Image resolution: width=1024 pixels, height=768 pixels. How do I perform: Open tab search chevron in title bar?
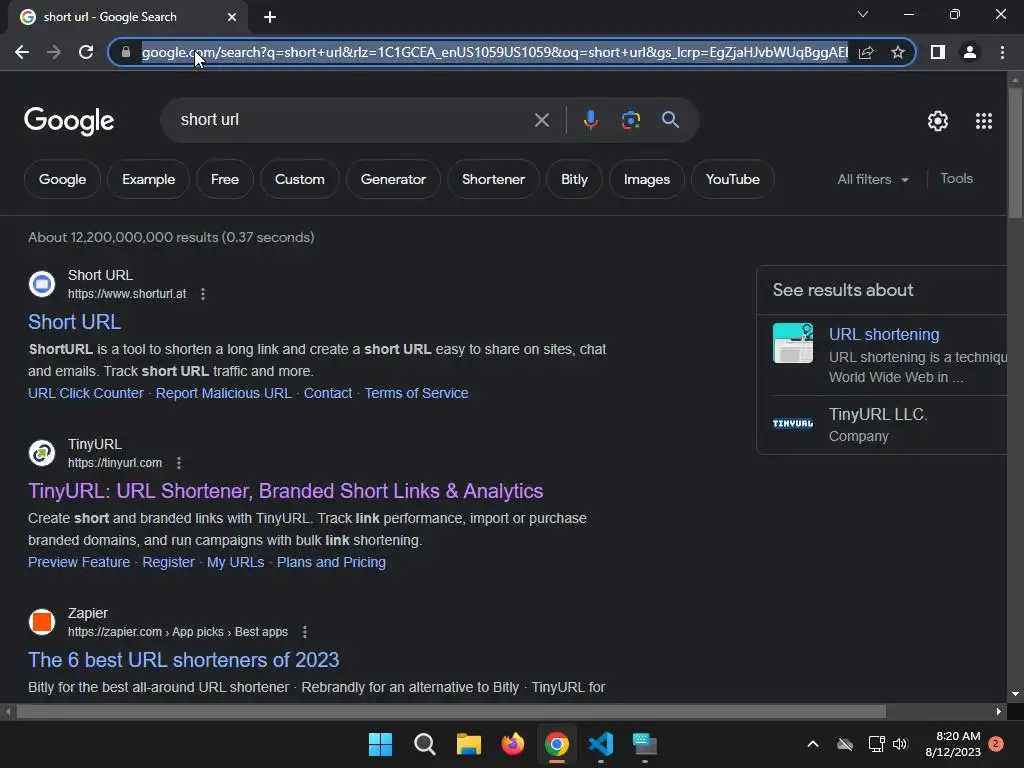863,14
